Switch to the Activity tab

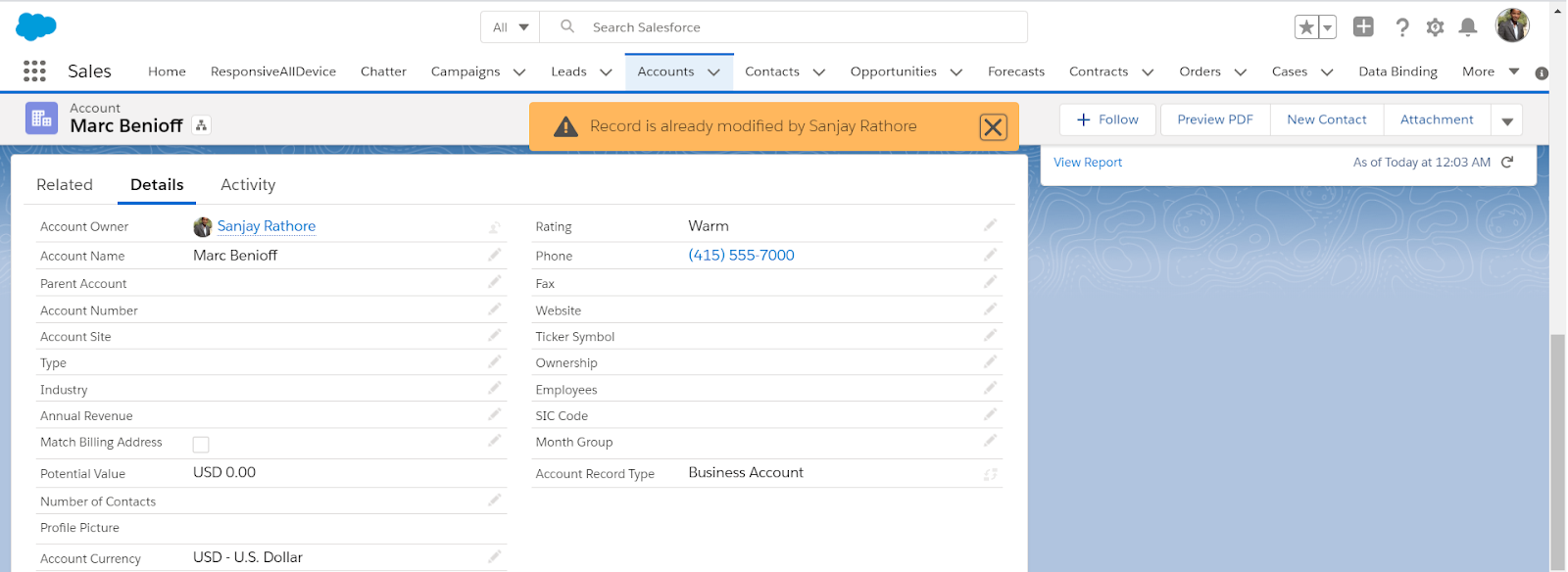[248, 184]
